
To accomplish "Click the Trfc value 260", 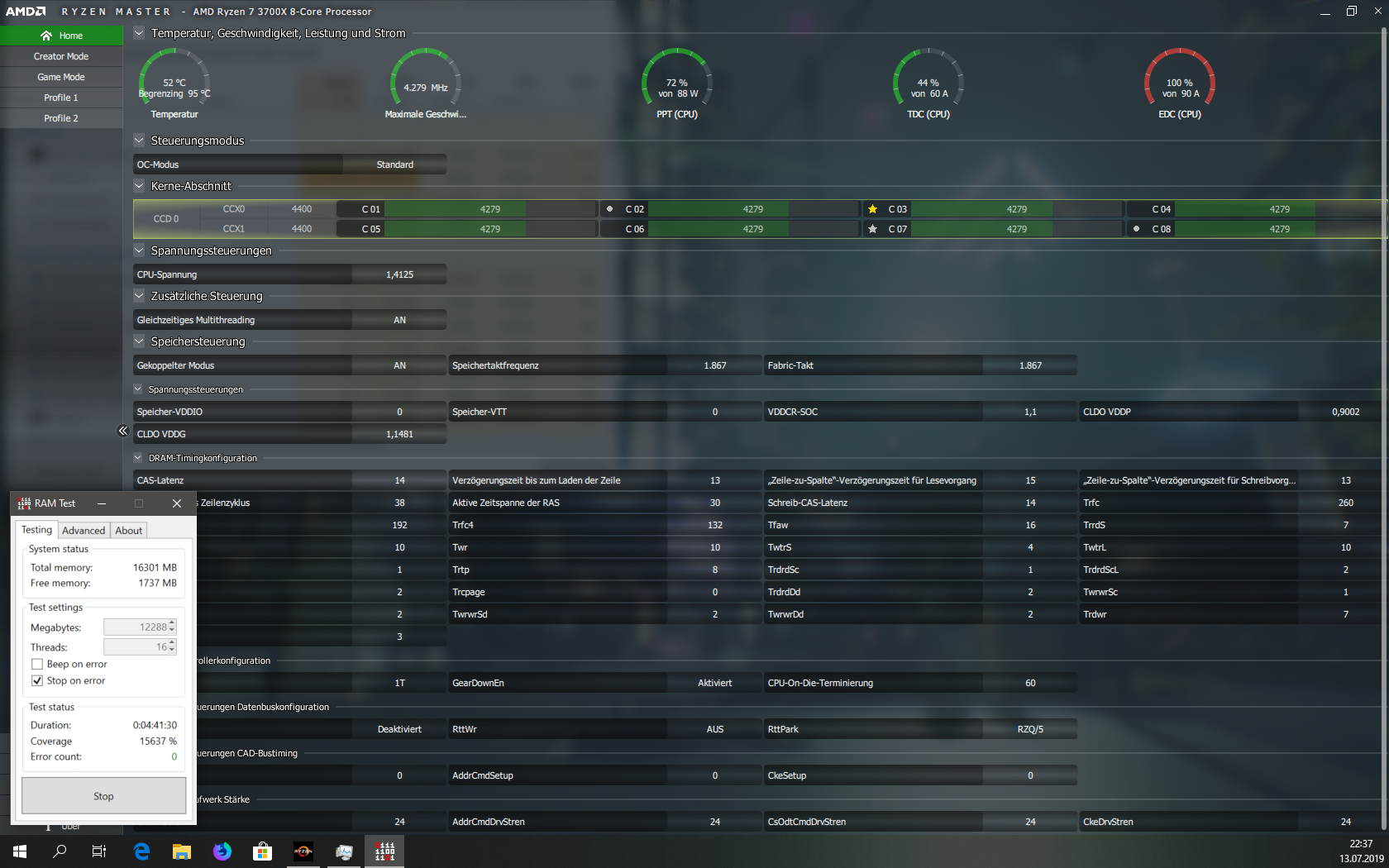I will pos(1345,503).
